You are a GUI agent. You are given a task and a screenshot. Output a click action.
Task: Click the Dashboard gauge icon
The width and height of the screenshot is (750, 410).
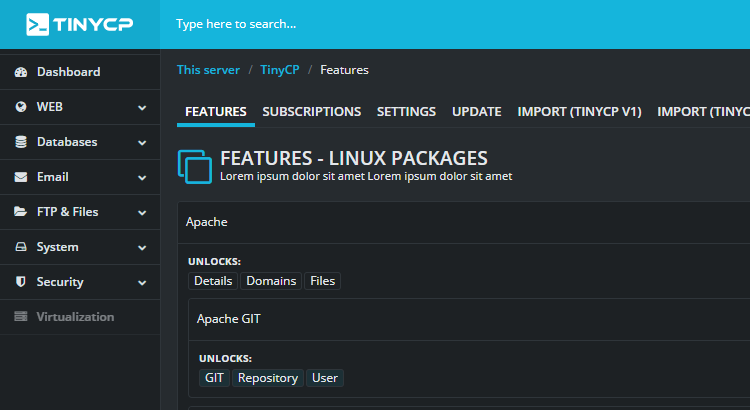(21, 72)
